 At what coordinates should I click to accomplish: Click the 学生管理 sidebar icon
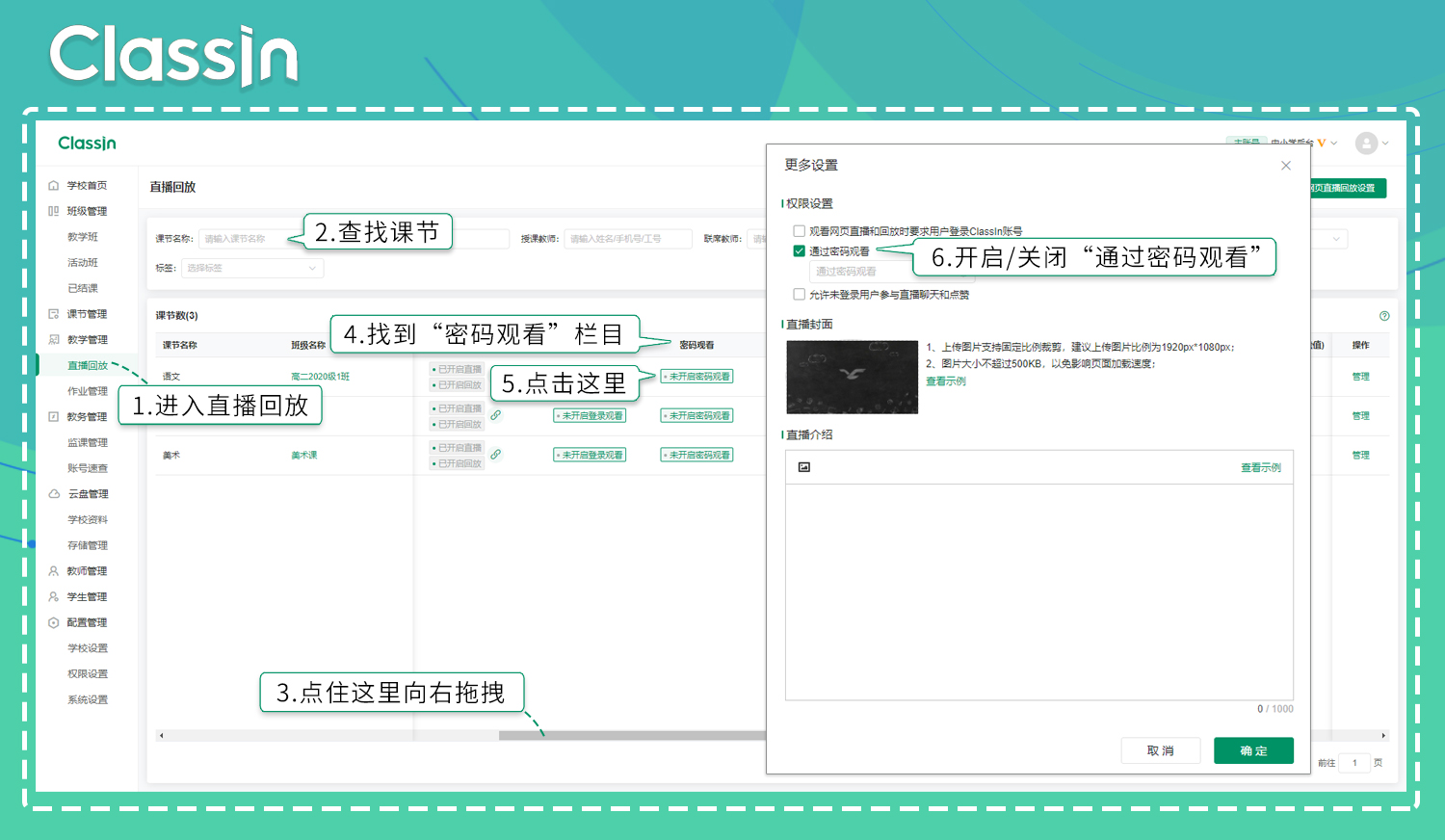(54, 597)
